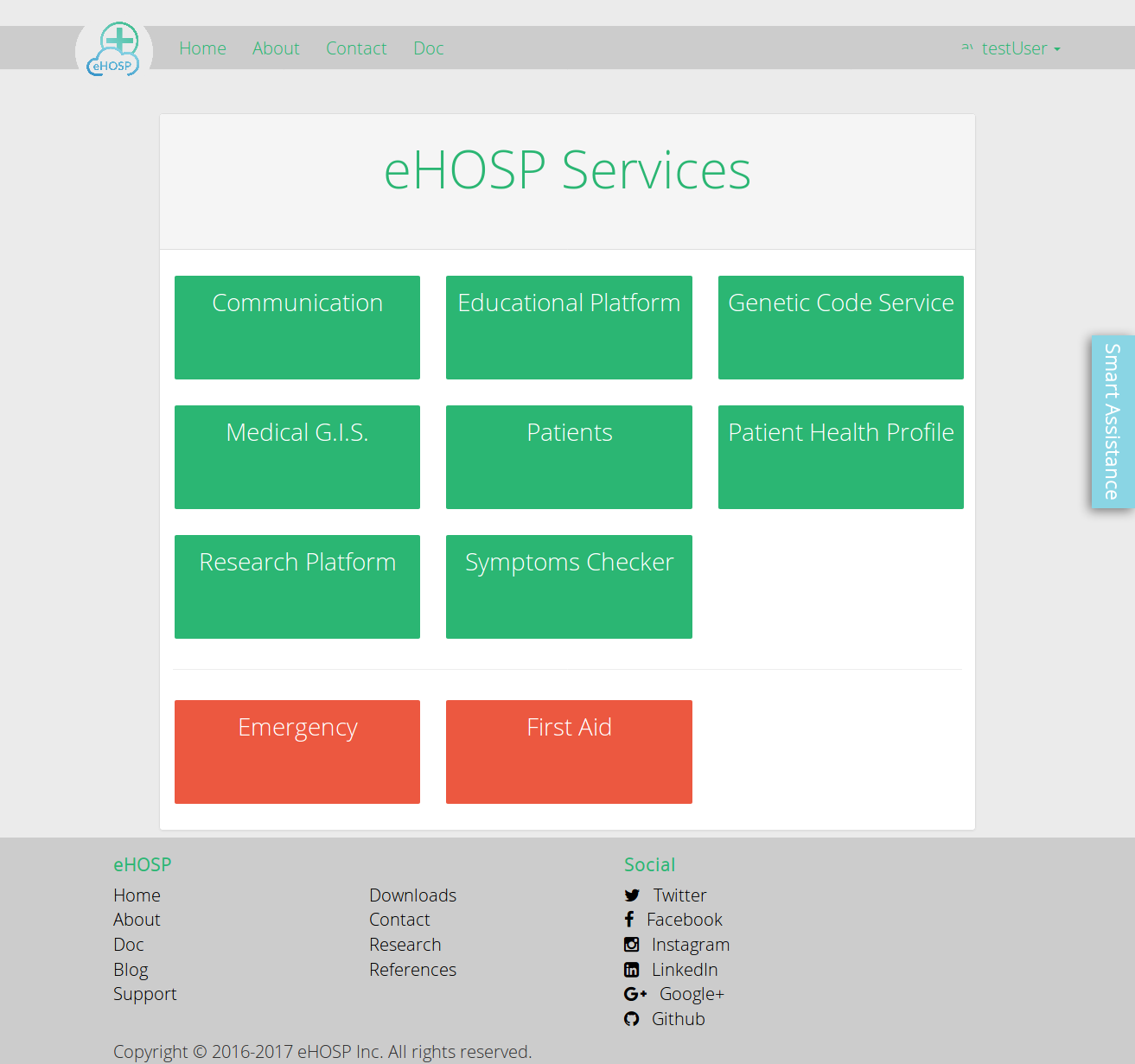Go to Home in the navbar
The height and width of the screenshot is (1064, 1135).
click(x=202, y=48)
